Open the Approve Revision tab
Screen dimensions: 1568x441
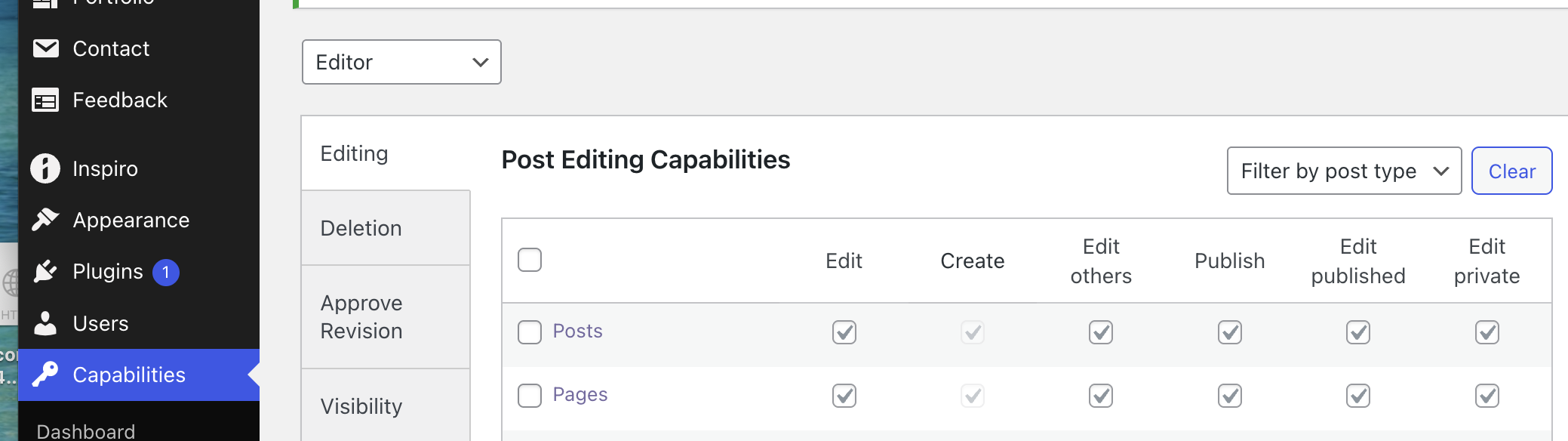361,316
